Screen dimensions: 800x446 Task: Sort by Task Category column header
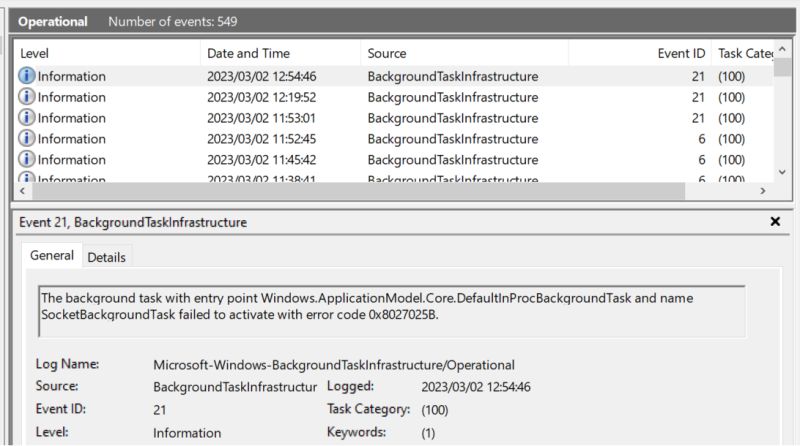(x=743, y=53)
